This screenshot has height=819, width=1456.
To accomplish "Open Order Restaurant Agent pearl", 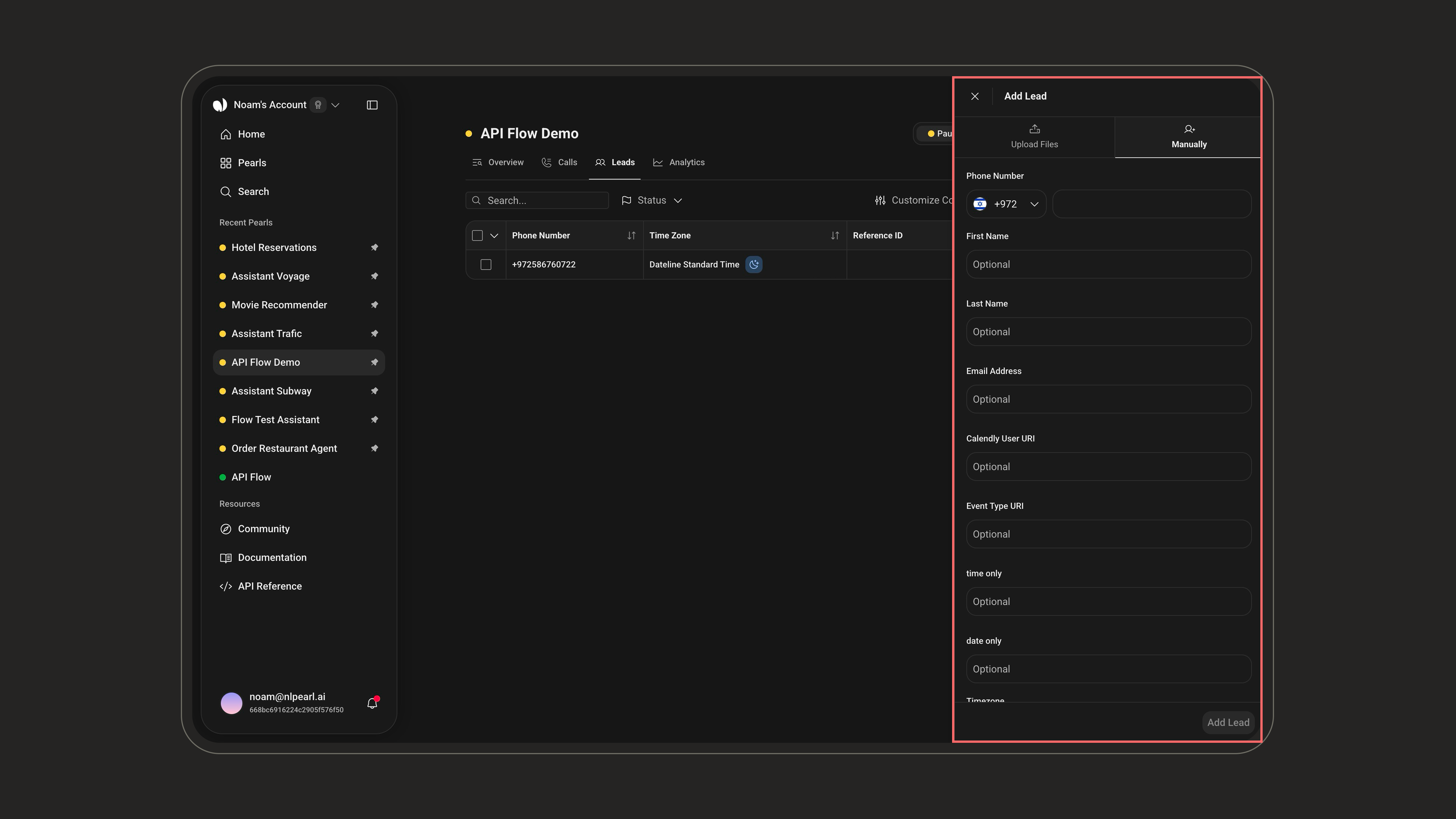I will 298,448.
